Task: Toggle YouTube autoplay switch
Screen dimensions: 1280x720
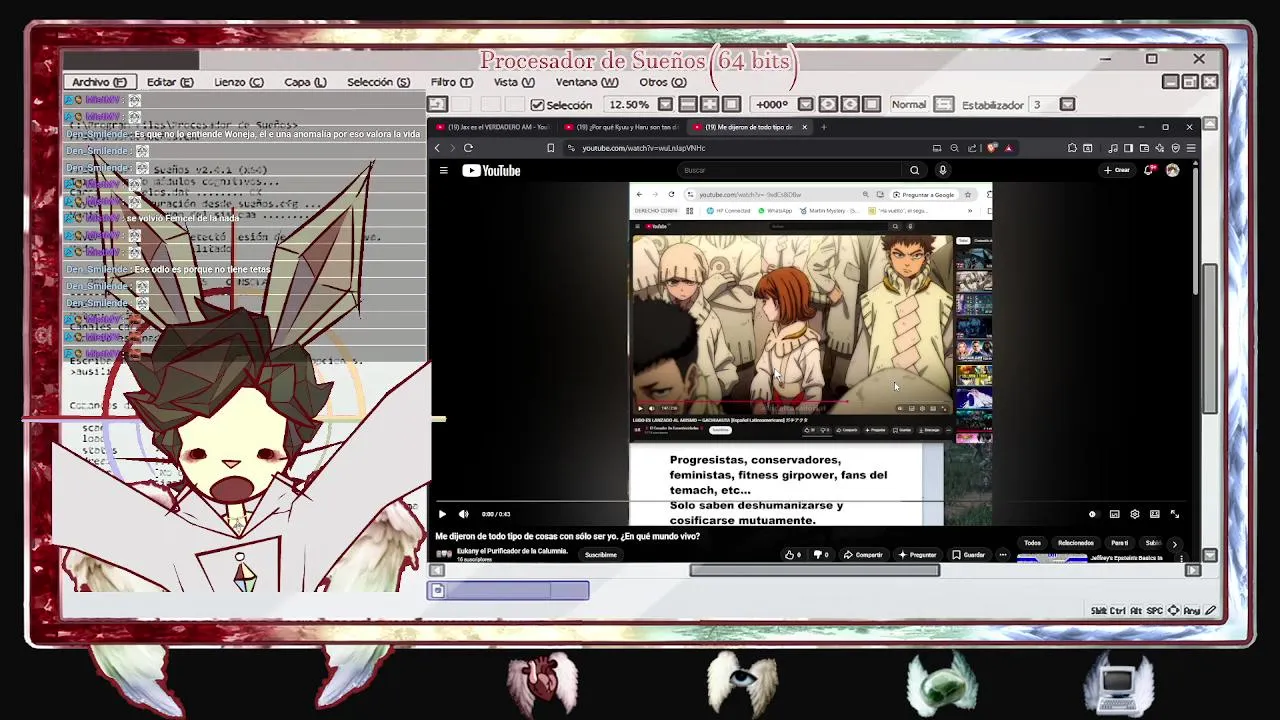Action: tap(1092, 514)
